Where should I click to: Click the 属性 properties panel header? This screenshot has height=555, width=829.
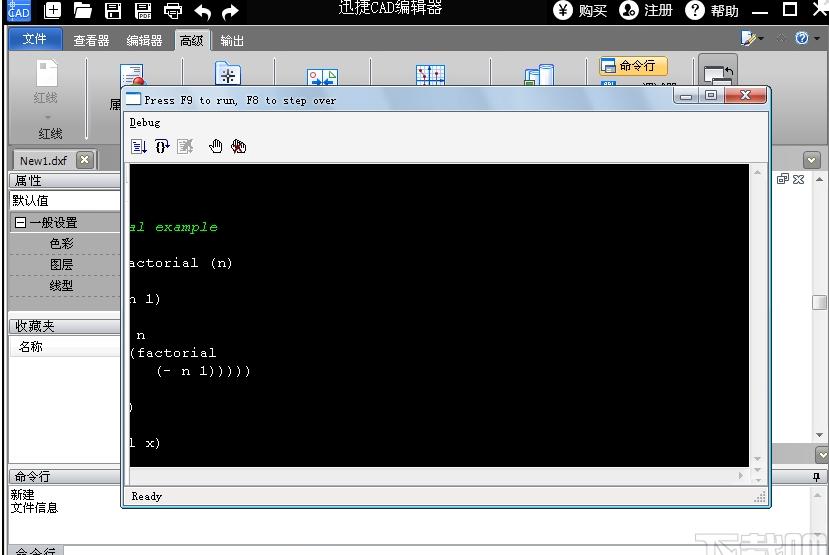[x=65, y=181]
